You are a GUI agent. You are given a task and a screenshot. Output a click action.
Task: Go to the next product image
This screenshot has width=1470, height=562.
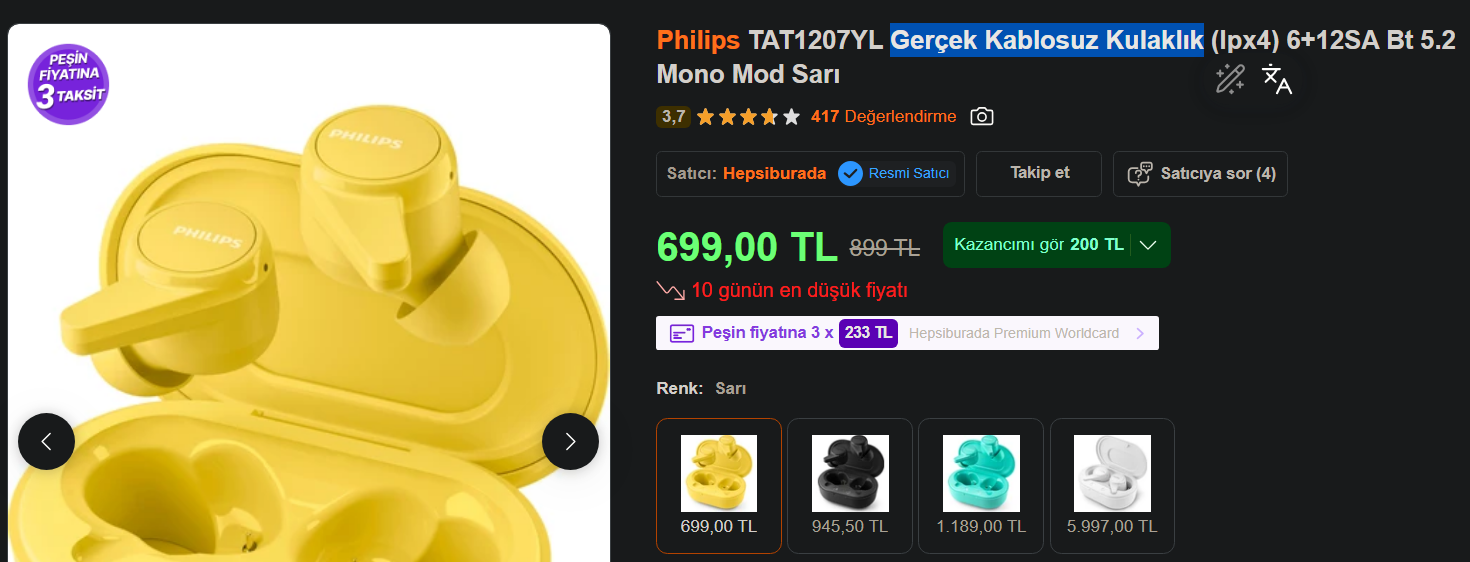(570, 441)
